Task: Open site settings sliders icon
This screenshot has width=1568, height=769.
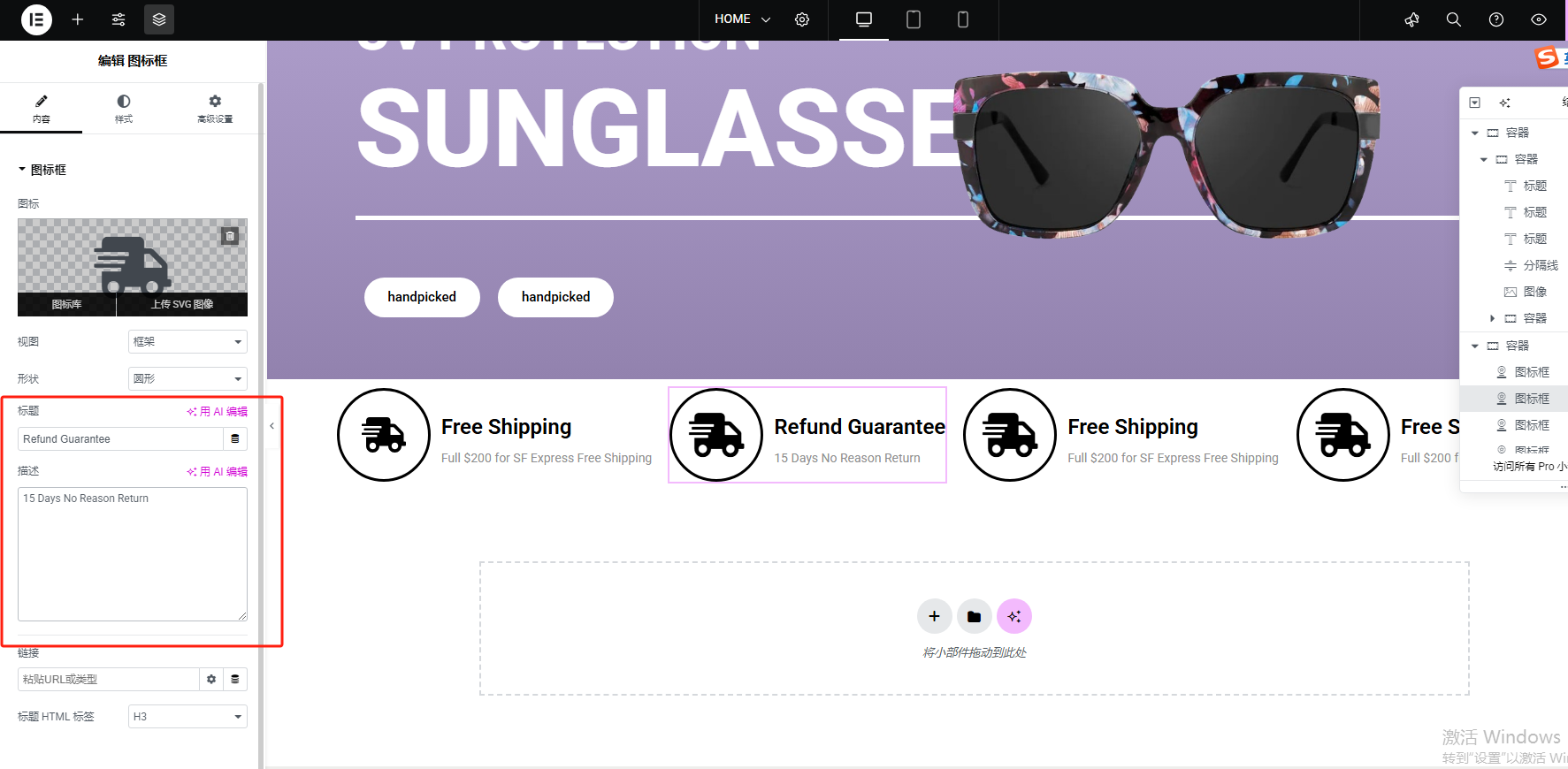Action: click(x=119, y=19)
